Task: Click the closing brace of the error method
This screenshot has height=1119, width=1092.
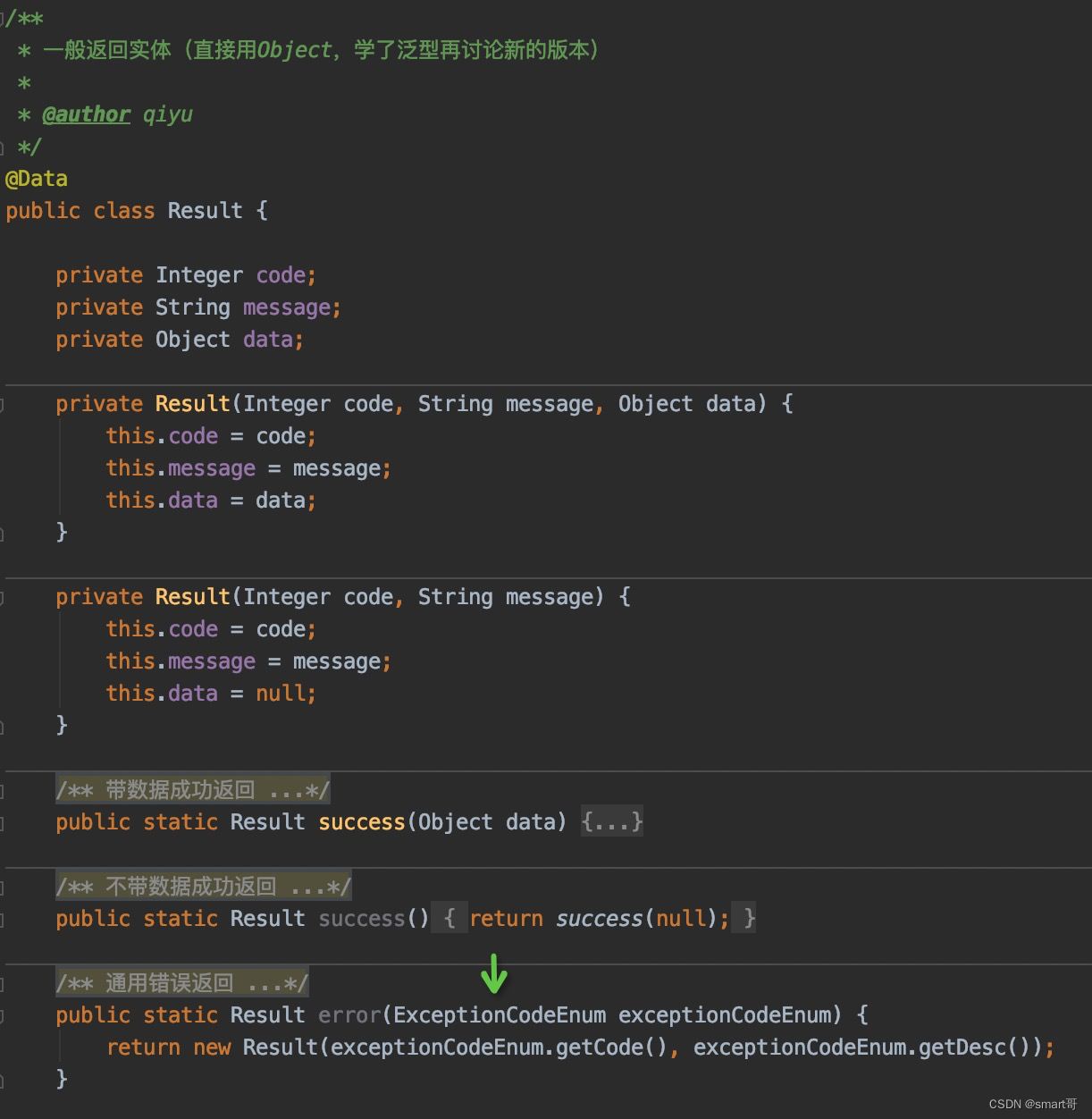Action: pos(62,1079)
